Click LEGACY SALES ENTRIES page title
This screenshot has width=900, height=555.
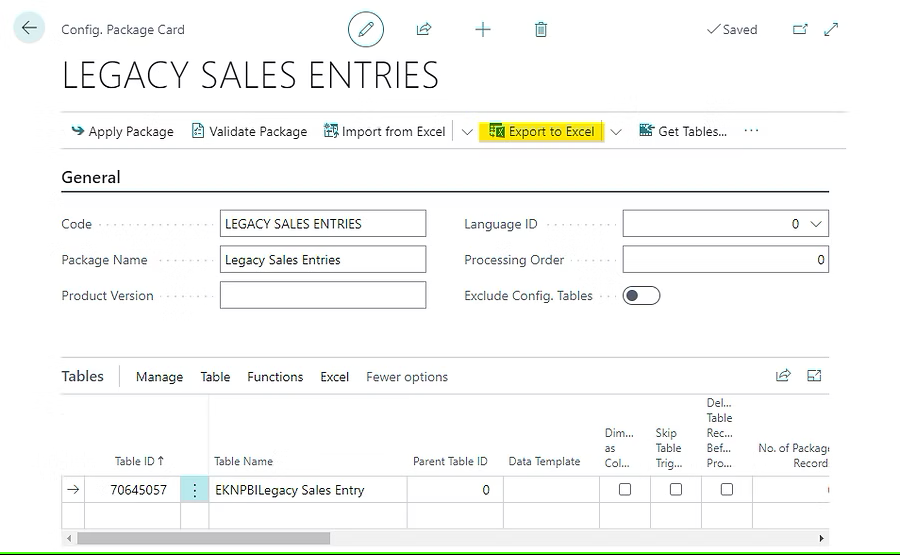click(x=250, y=75)
